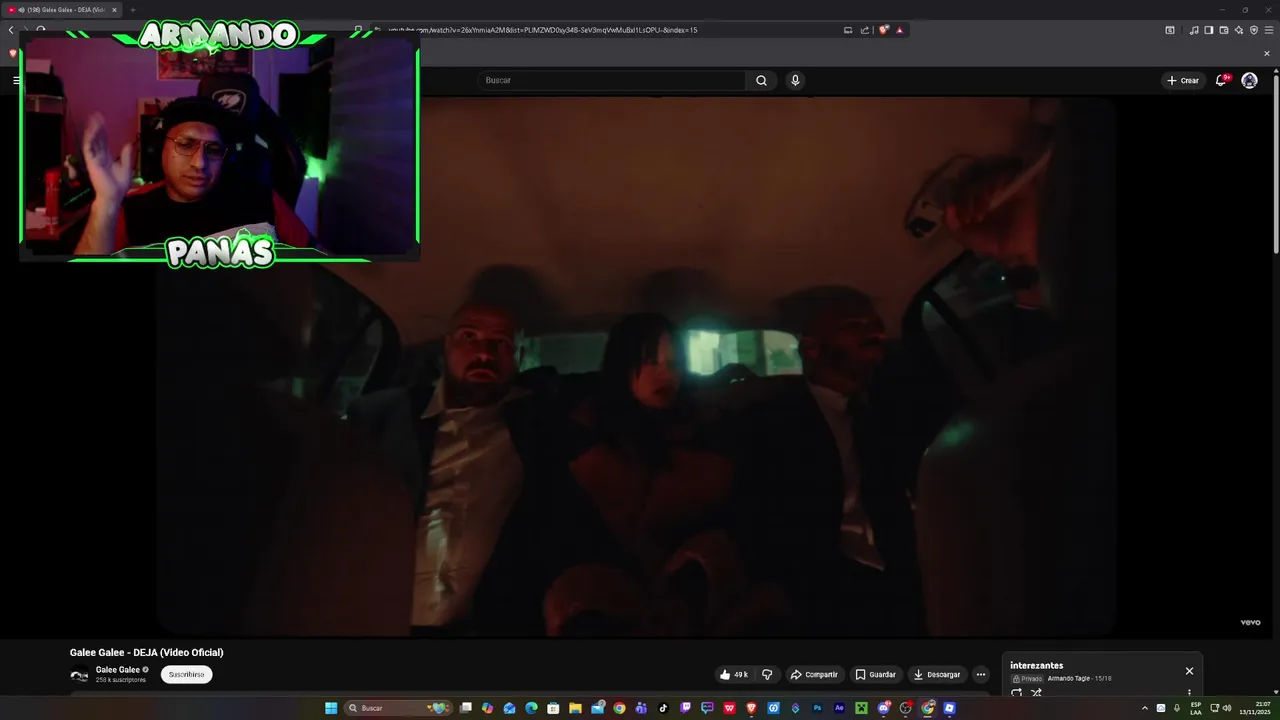Switch the ESP LAA keyboard language
The height and width of the screenshot is (720, 1280).
click(x=1196, y=708)
